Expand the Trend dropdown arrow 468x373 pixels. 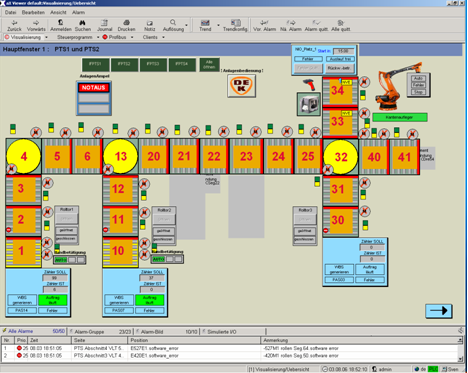pyautogui.click(x=218, y=25)
